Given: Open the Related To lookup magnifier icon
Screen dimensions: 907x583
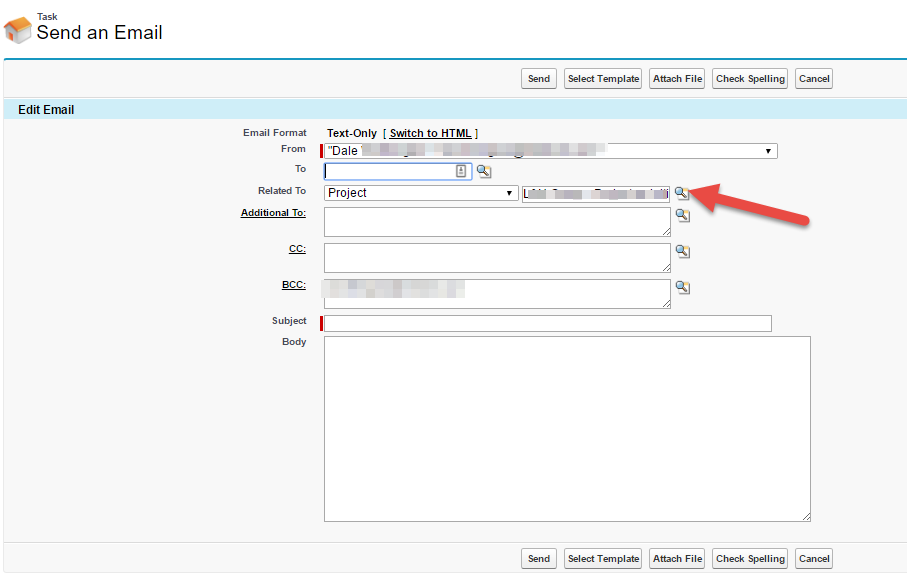Looking at the screenshot, I should point(681,192).
